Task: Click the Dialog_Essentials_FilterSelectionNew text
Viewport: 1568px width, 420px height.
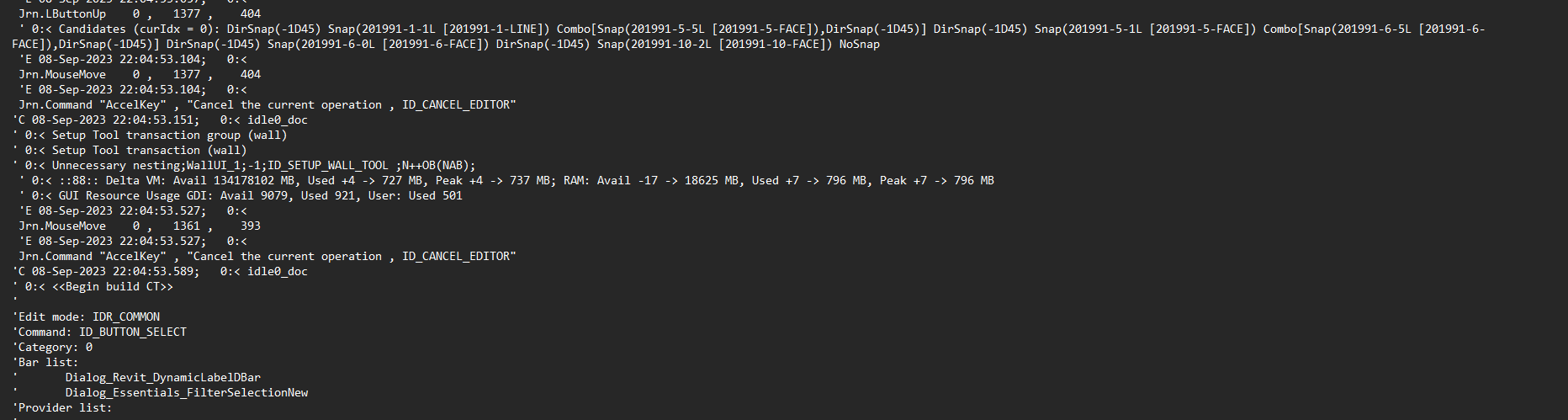Action: (187, 392)
